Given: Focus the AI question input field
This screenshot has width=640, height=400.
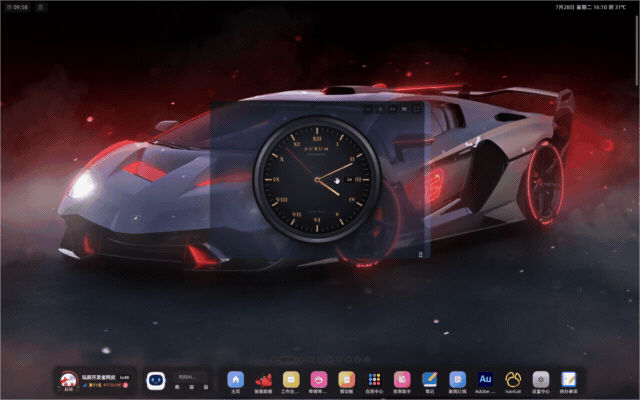Looking at the screenshot, I should 190,377.
